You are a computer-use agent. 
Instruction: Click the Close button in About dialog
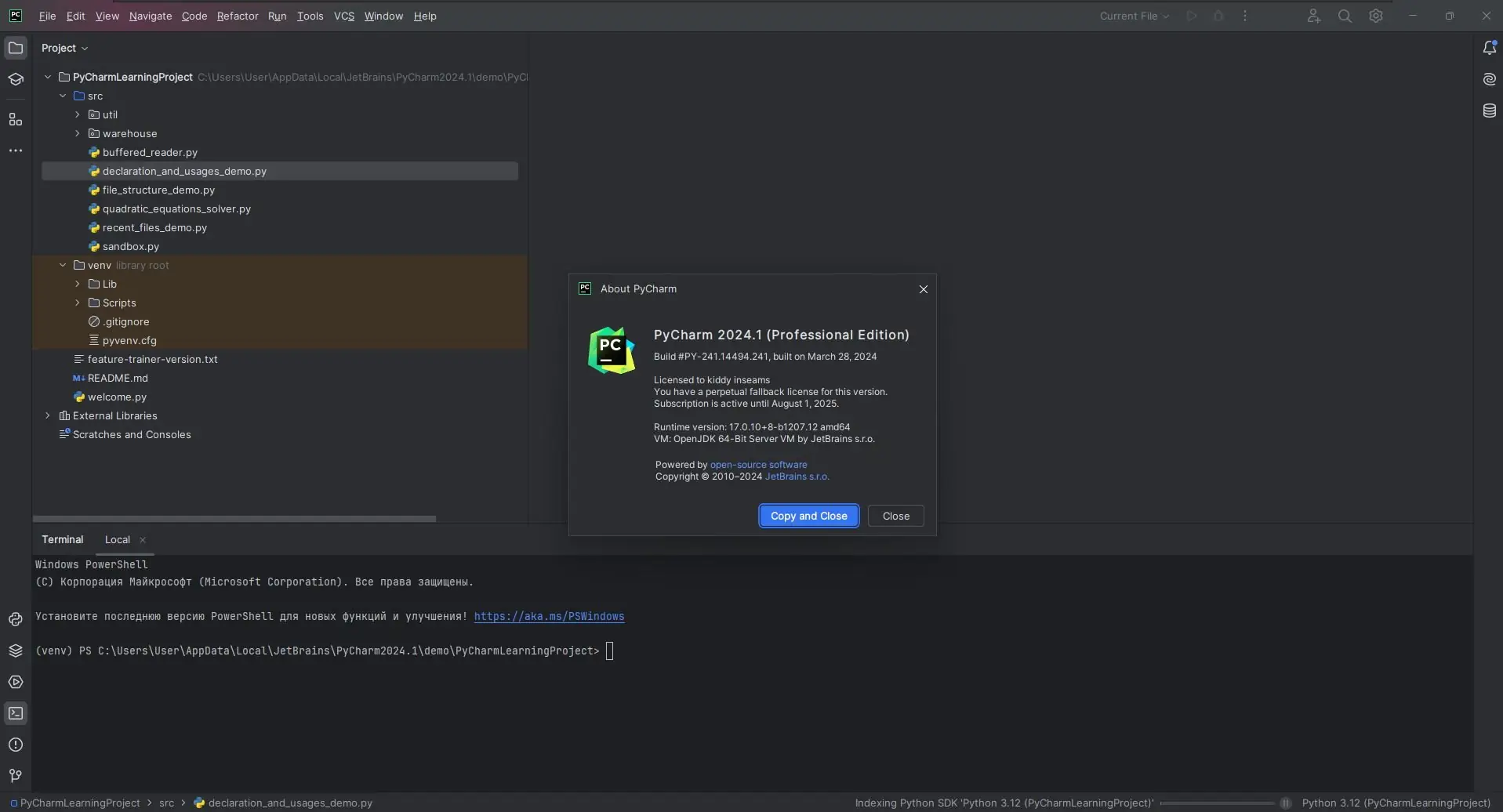tap(895, 516)
